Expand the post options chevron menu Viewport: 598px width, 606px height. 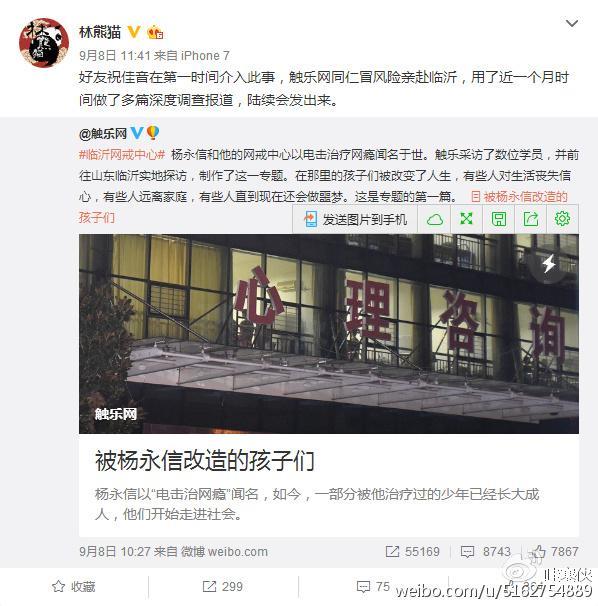(x=572, y=23)
